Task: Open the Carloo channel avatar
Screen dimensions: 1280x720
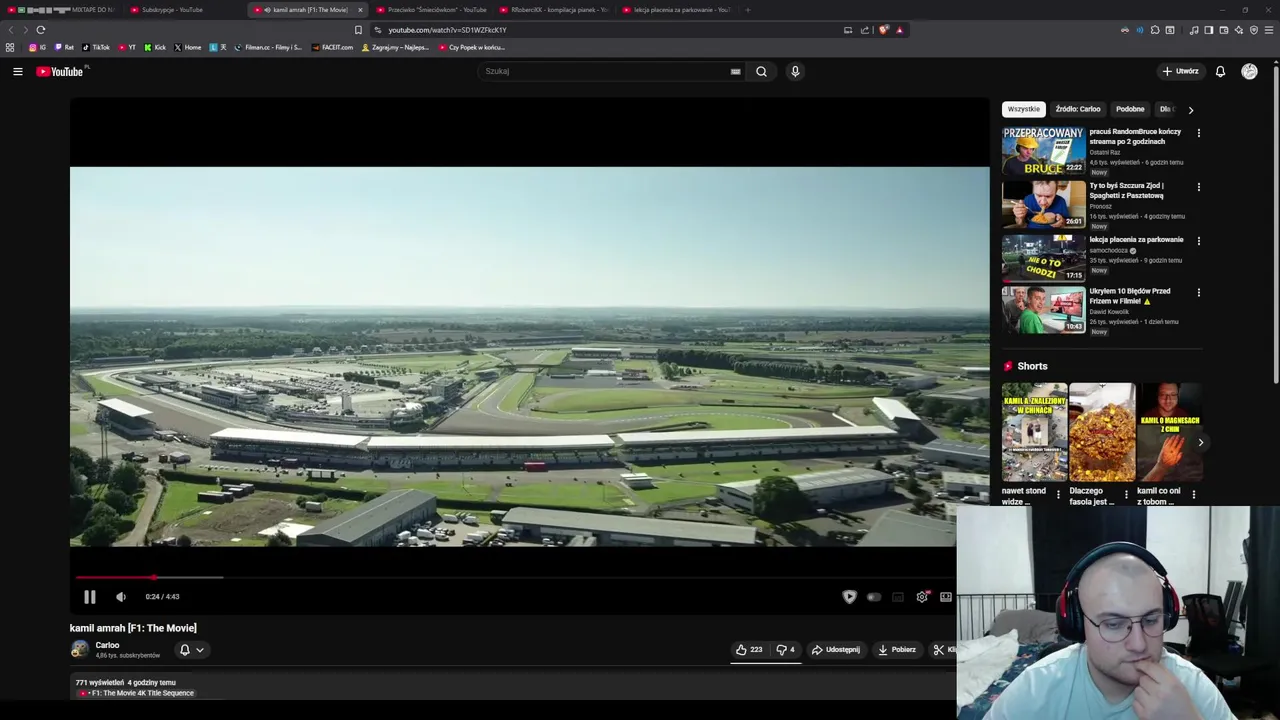Action: (79, 650)
